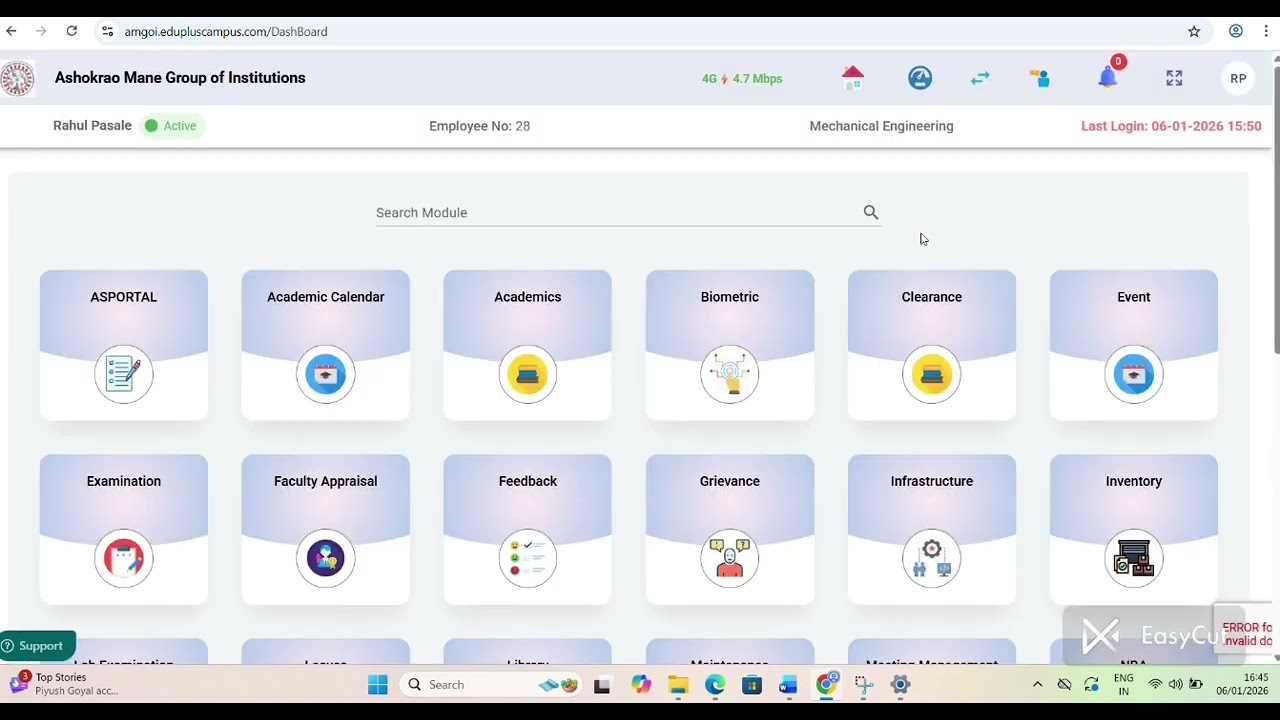This screenshot has height=720, width=1280.
Task: View site information icon in address bar
Action: point(108,31)
